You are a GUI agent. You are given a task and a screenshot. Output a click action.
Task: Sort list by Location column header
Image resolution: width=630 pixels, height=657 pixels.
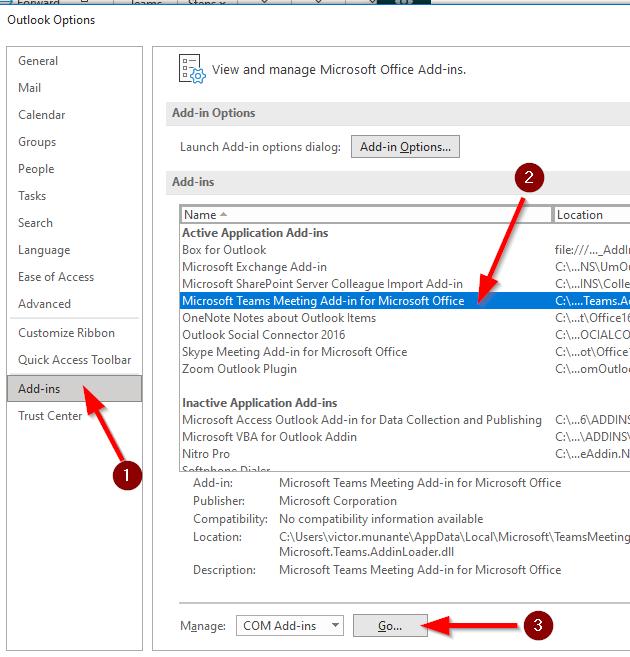[590, 215]
